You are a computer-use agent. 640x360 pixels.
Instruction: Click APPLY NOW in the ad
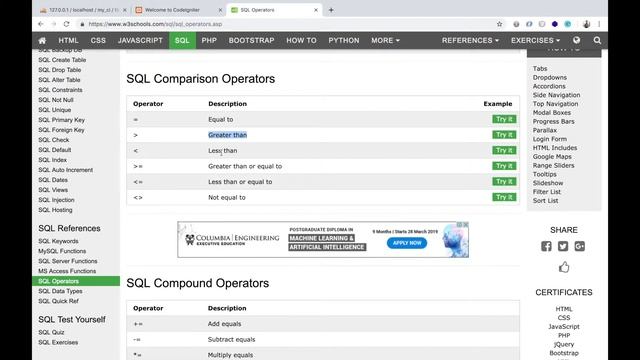tap(407, 243)
